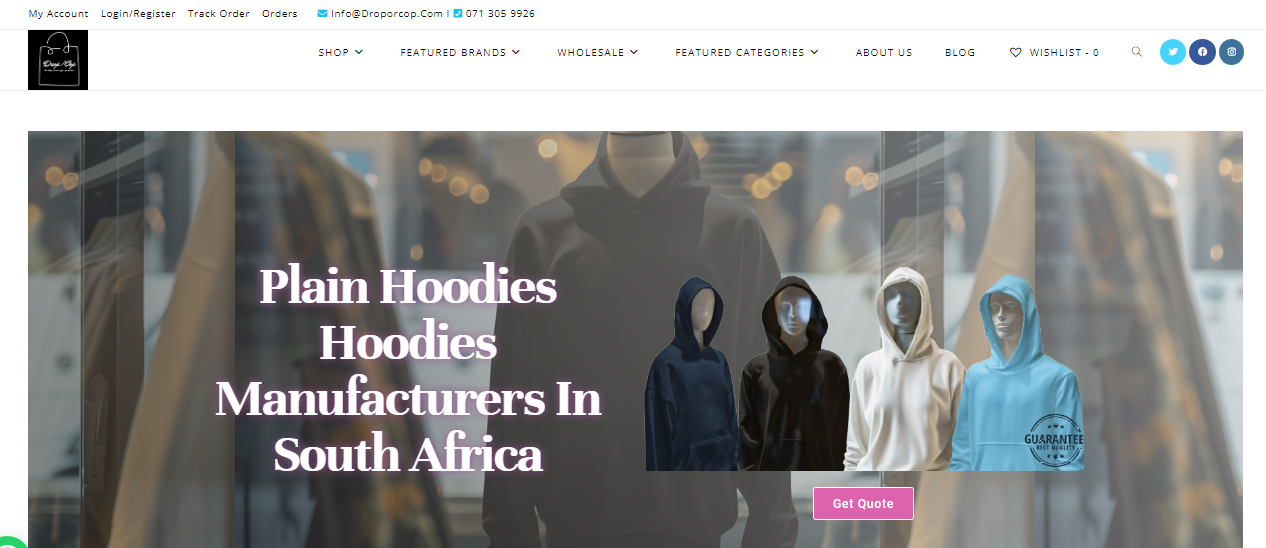
Task: Open the Track Order link
Action: tap(219, 14)
